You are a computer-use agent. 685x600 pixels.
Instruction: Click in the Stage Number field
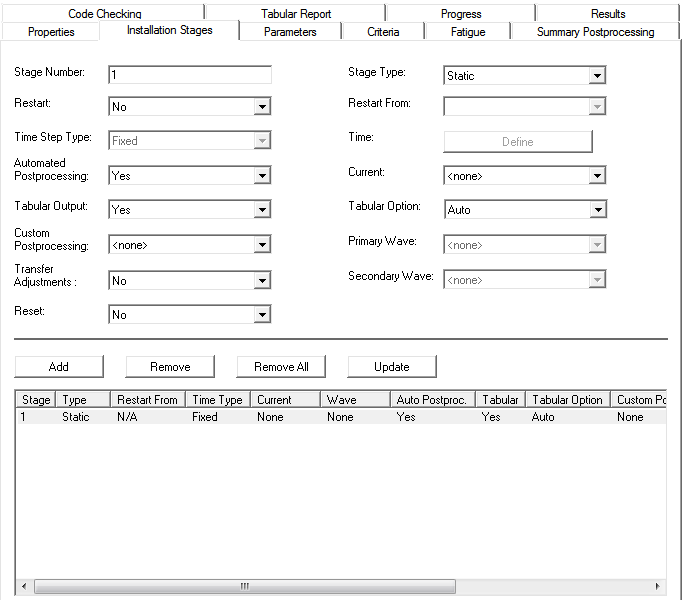coord(189,75)
